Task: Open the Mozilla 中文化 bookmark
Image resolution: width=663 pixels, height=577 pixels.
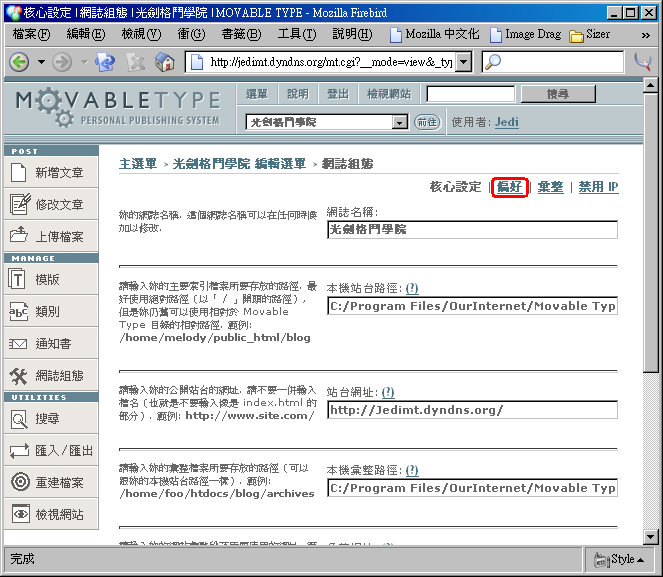Action: pos(434,34)
